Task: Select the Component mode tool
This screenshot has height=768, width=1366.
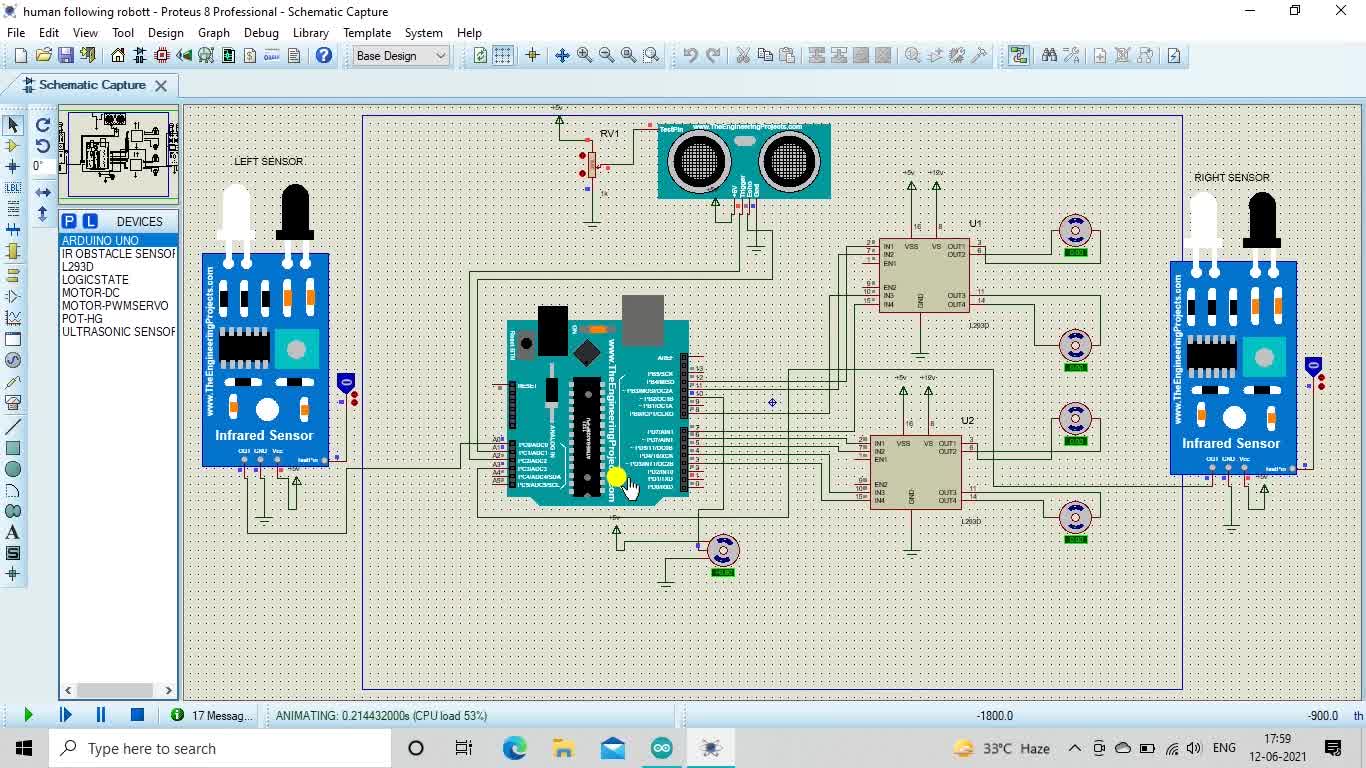Action: coord(12,146)
